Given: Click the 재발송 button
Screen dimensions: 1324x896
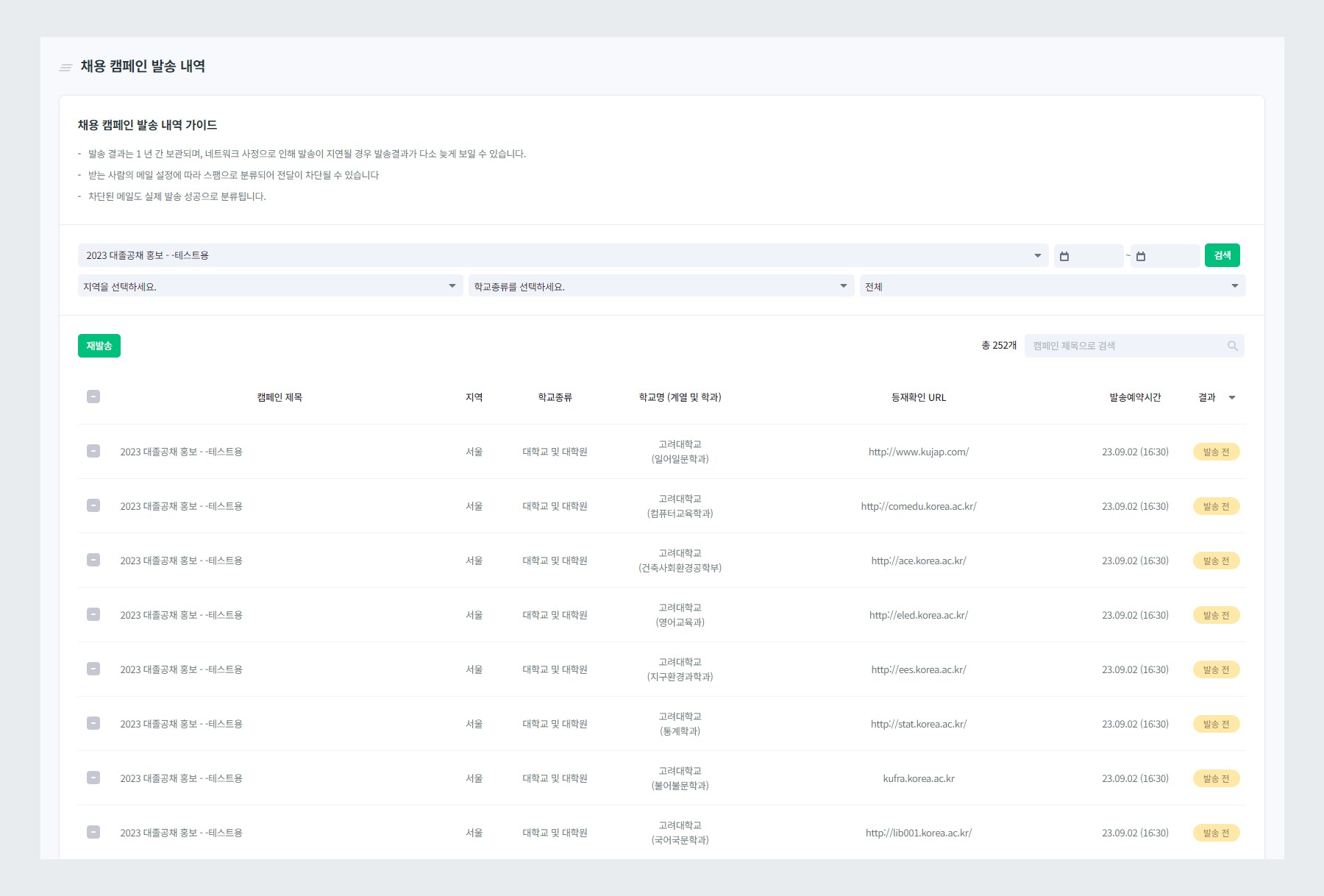Looking at the screenshot, I should click(x=99, y=346).
